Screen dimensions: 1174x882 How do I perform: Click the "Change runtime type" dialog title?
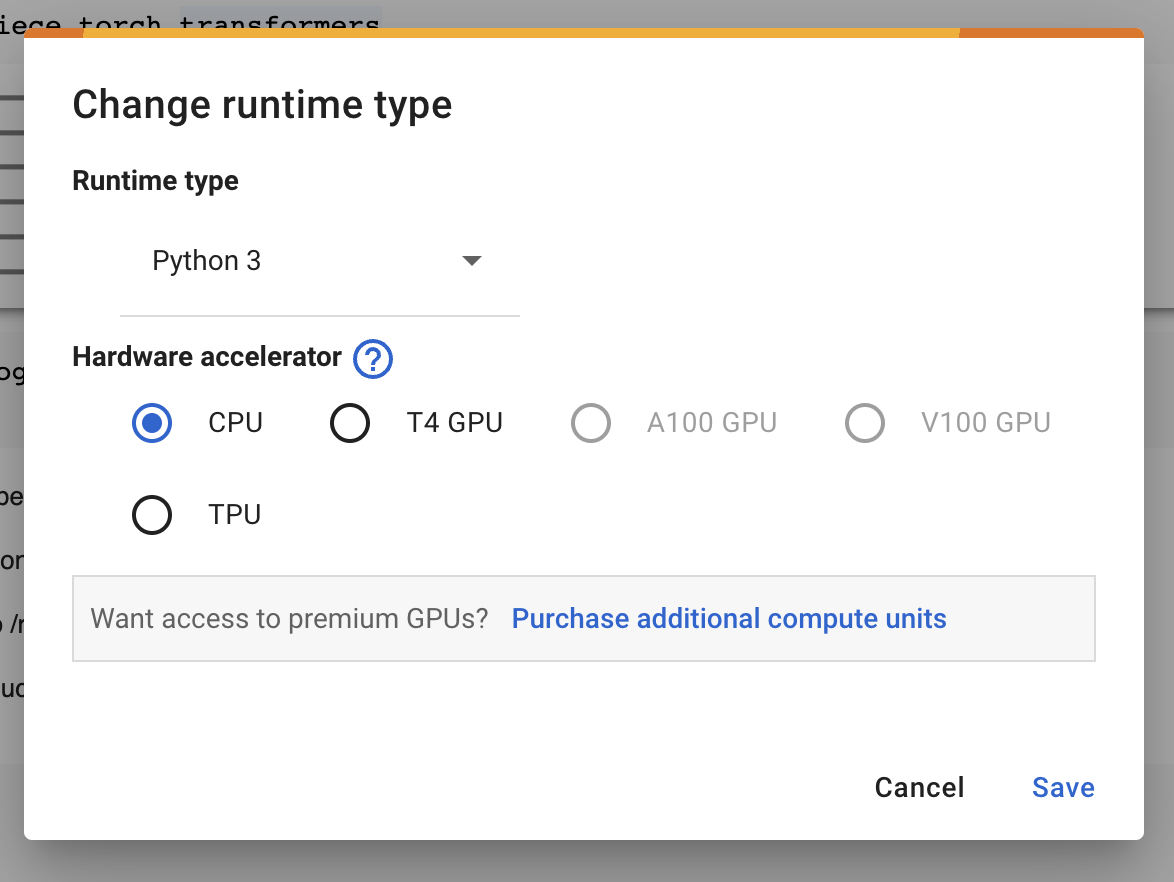(262, 105)
